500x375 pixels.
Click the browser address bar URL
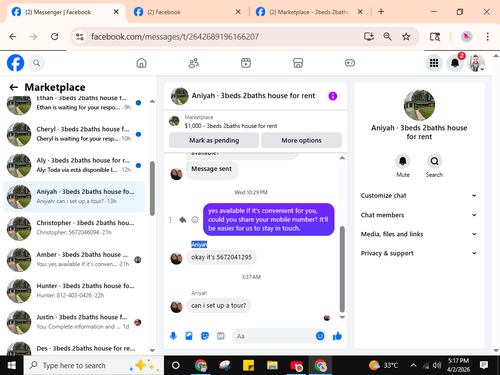[175, 37]
